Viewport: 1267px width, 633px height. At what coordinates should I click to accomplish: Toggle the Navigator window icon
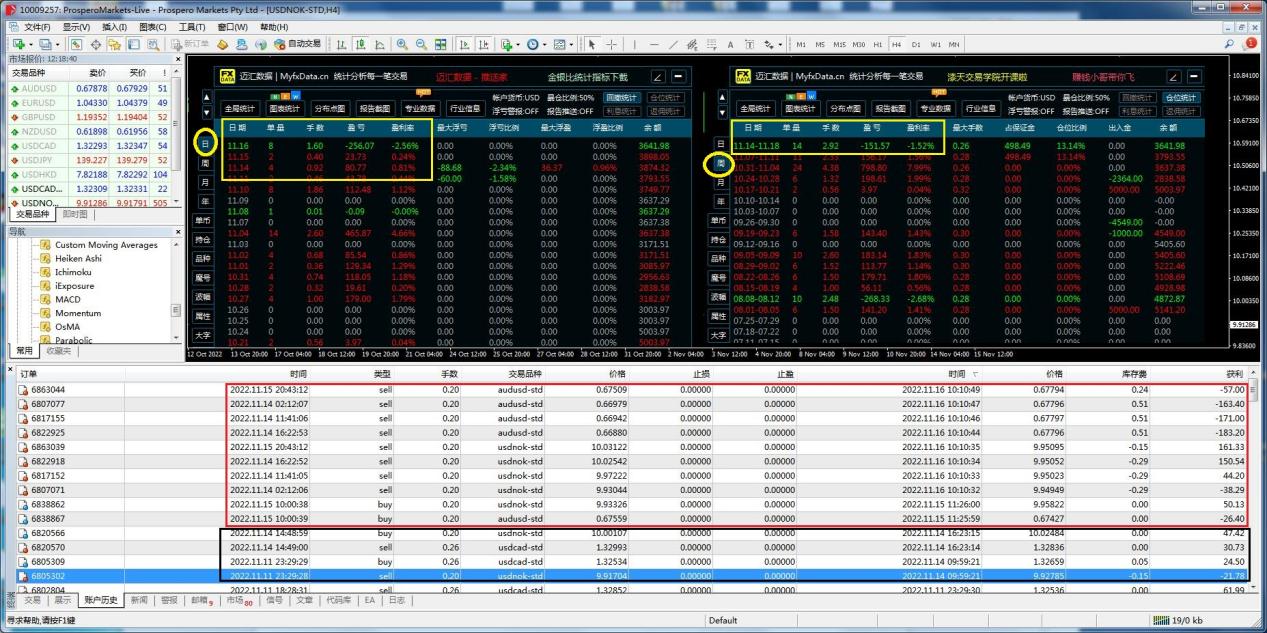(115, 44)
